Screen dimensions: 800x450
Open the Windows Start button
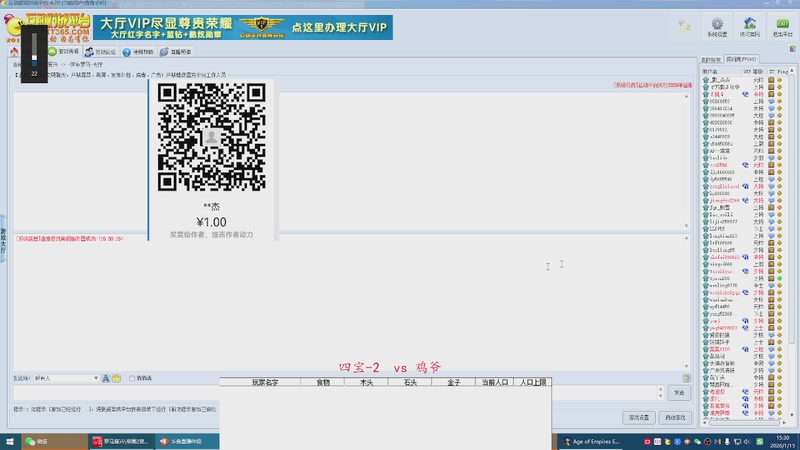(10, 441)
